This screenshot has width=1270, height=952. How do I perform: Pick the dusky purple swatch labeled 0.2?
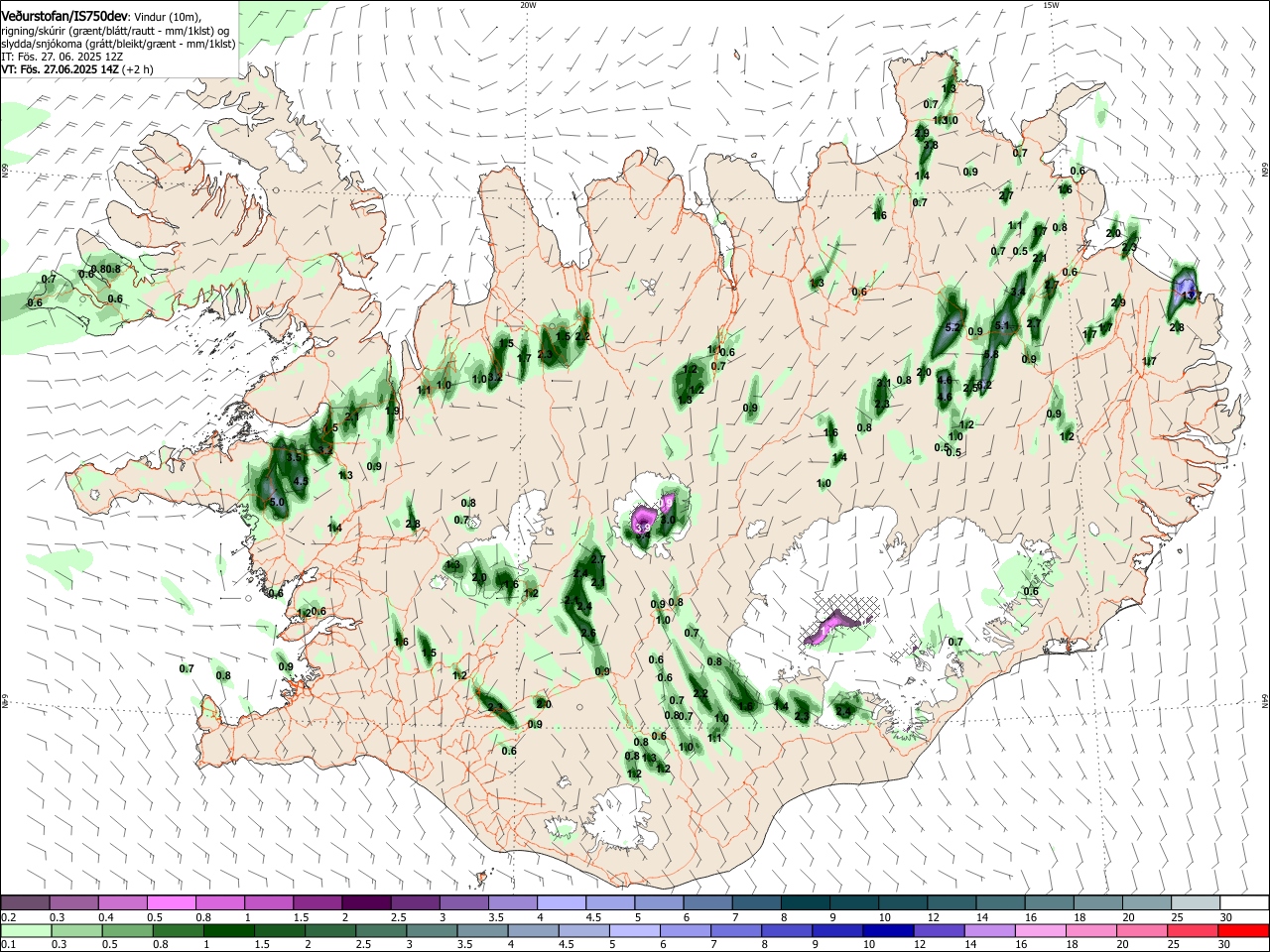[x=25, y=902]
